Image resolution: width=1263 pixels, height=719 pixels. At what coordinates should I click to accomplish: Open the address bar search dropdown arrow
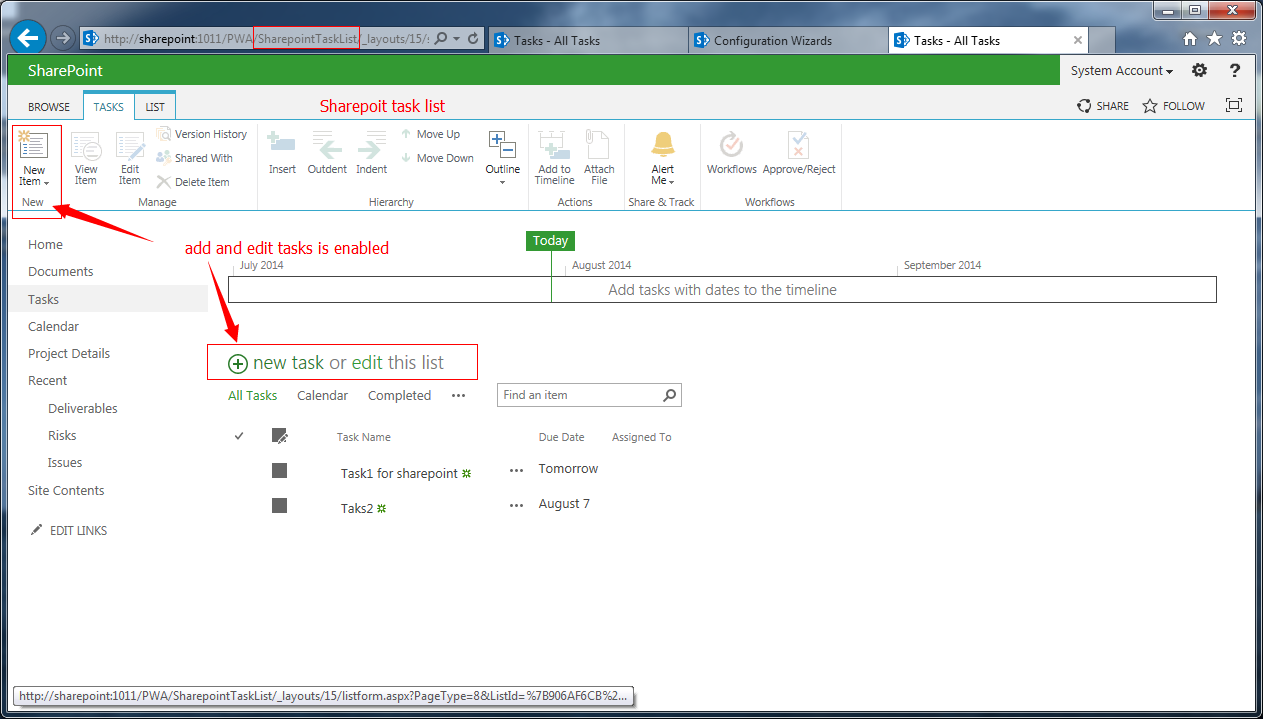click(456, 39)
